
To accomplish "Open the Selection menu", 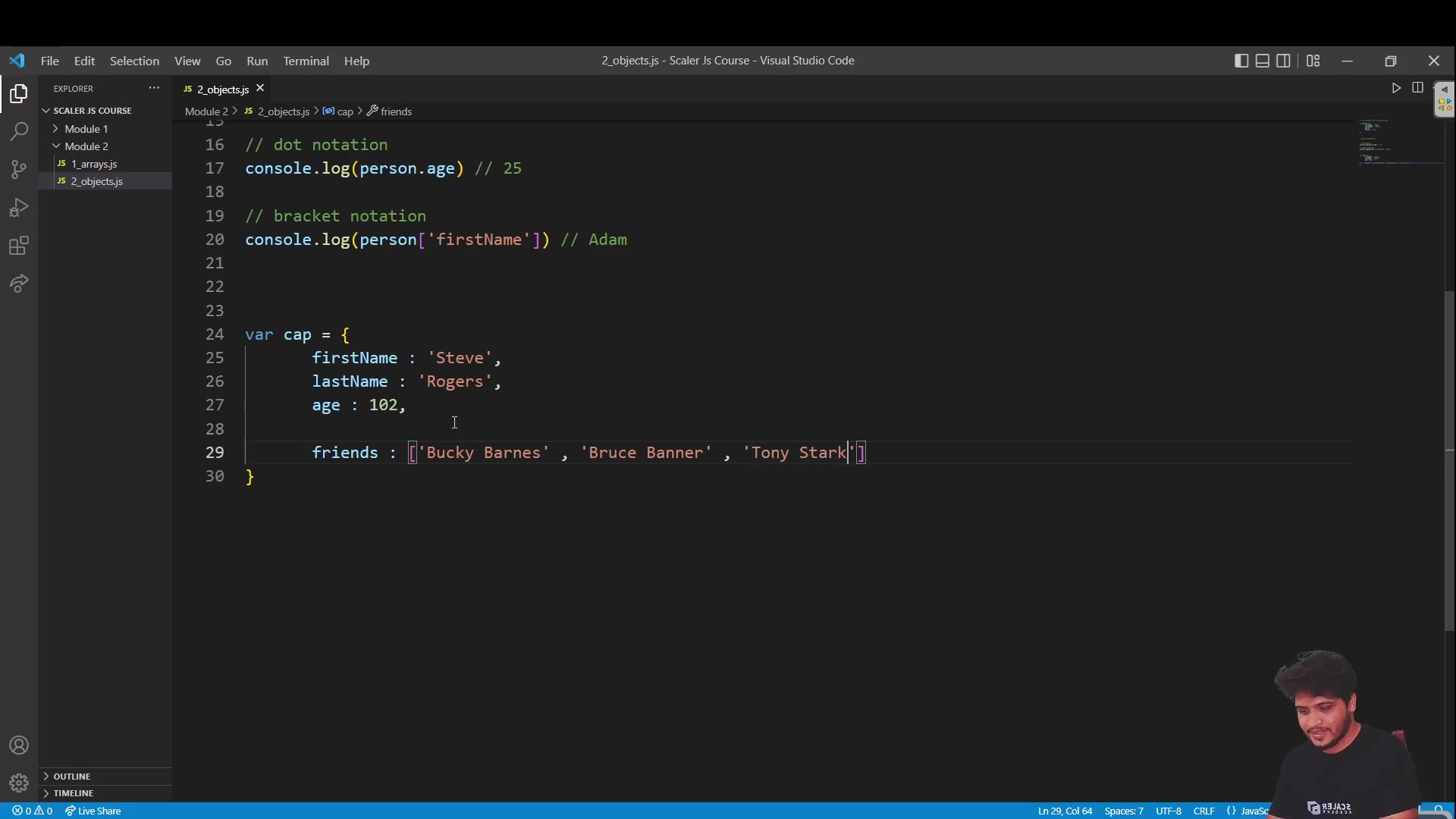I will (134, 61).
